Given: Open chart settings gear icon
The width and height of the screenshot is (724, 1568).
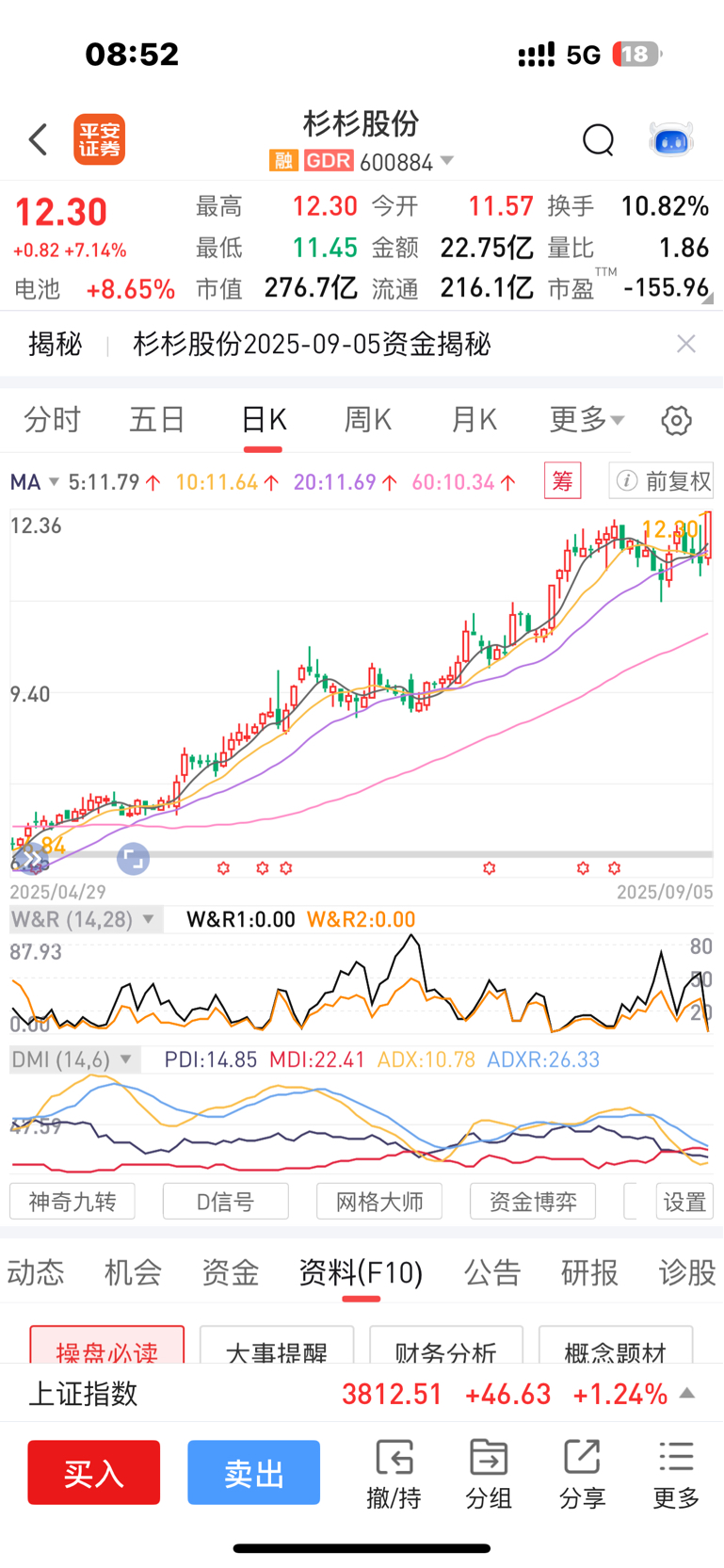Looking at the screenshot, I should 676,420.
